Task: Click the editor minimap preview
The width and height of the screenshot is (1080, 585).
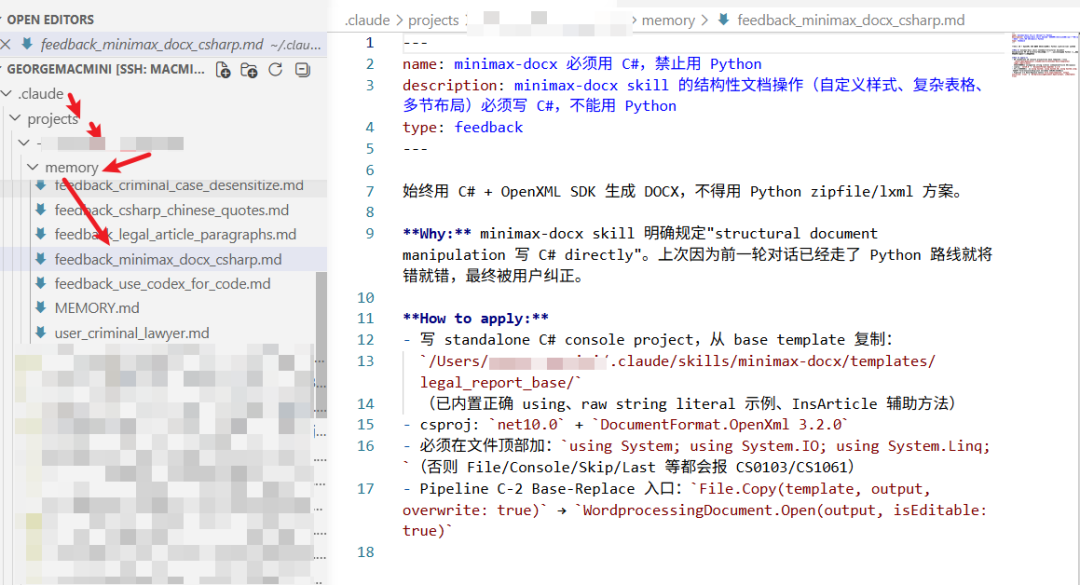Action: (1044, 54)
